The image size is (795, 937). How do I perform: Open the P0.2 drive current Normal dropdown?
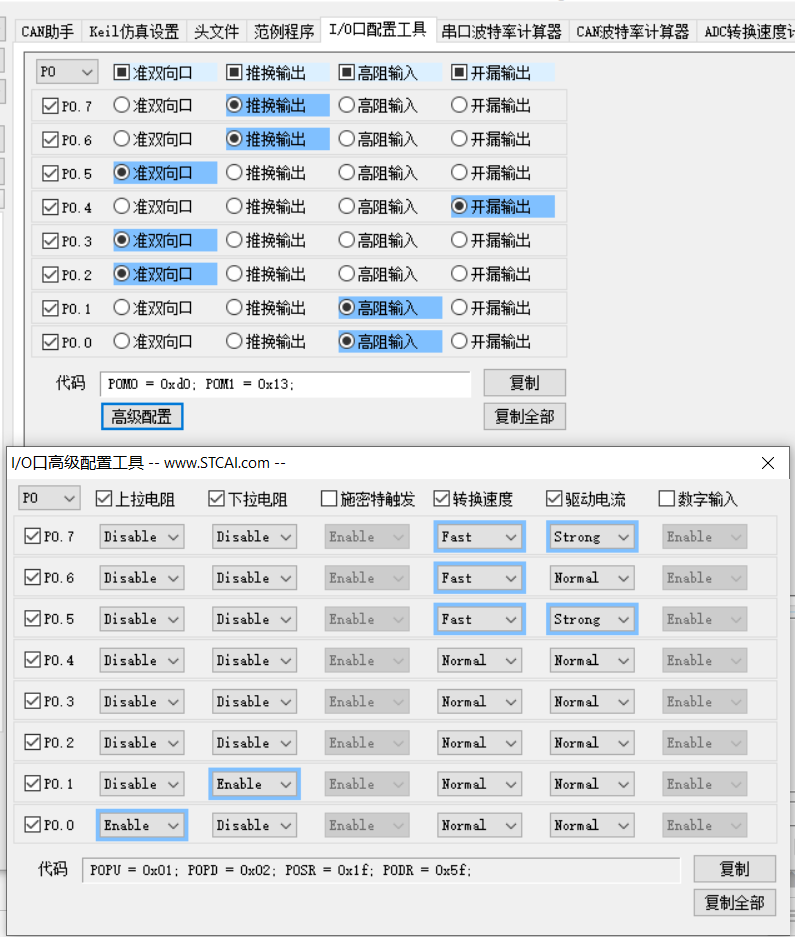coord(592,743)
